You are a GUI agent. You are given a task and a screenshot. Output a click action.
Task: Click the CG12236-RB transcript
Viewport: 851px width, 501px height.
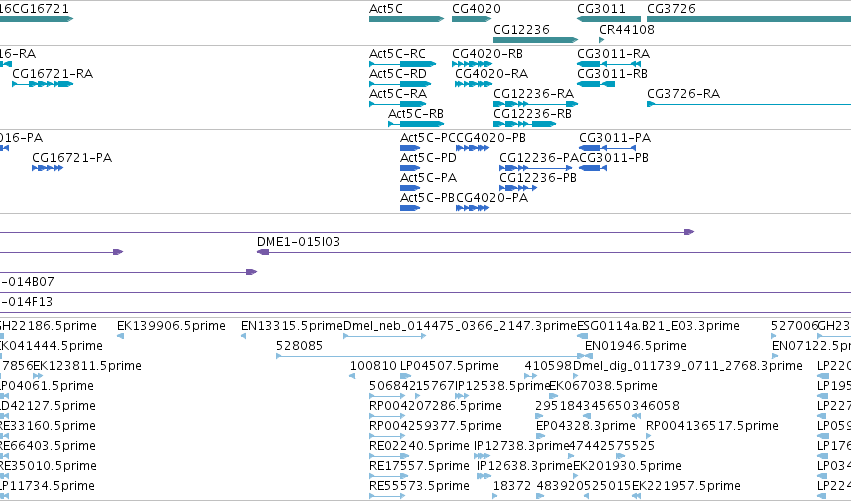tap(524, 124)
